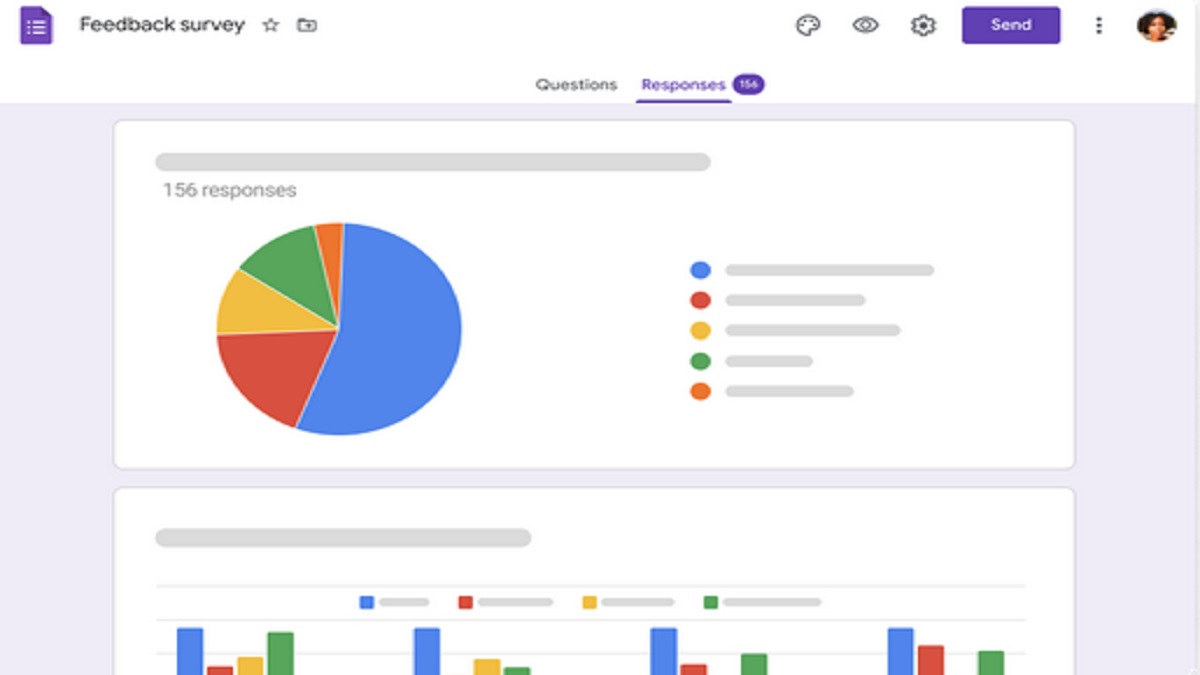Click the preview eye icon

865,26
